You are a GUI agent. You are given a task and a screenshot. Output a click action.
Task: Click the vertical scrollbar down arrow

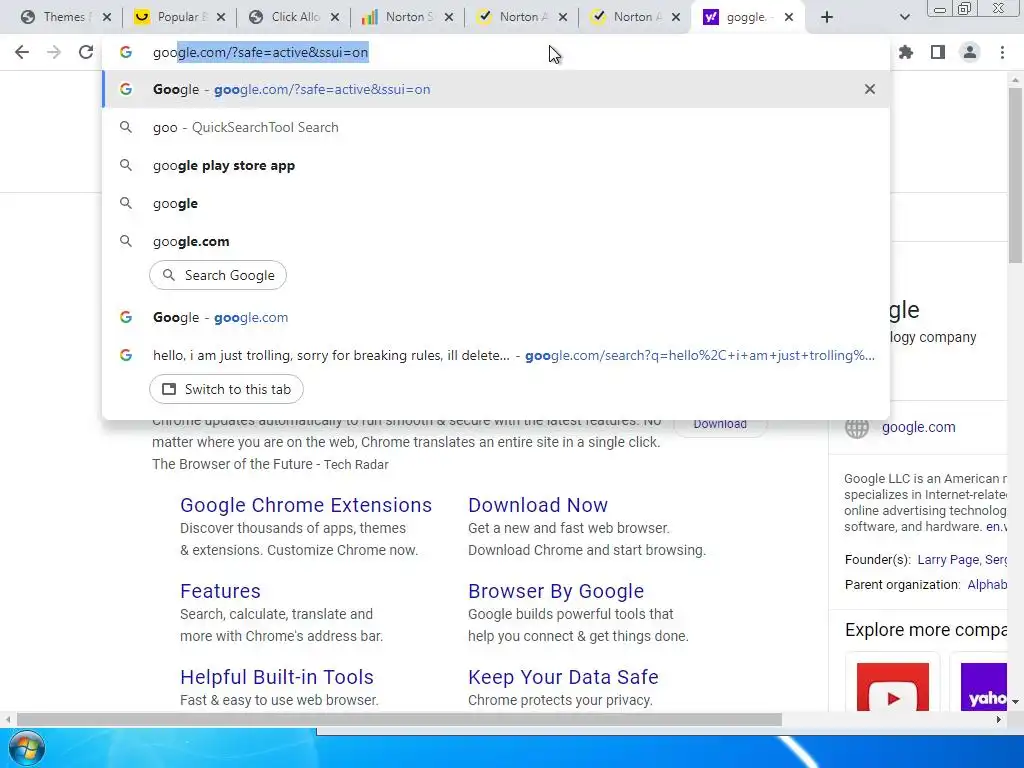coord(1015,701)
